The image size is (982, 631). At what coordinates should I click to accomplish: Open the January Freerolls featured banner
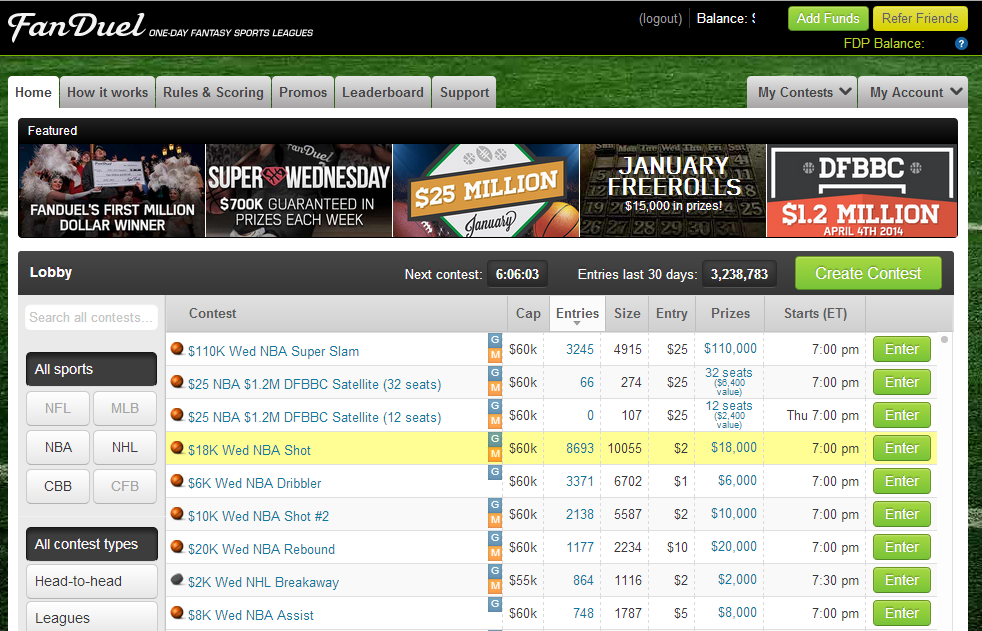point(673,191)
